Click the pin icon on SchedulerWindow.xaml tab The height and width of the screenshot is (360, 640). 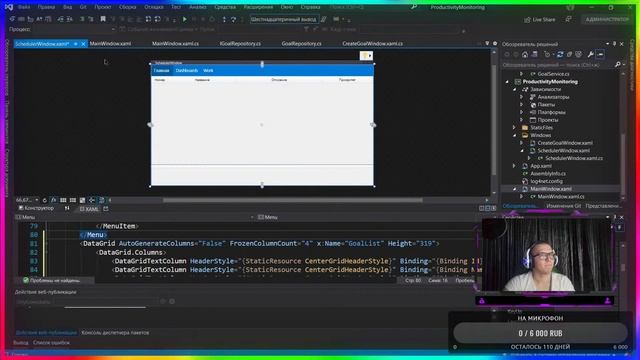tap(76, 44)
